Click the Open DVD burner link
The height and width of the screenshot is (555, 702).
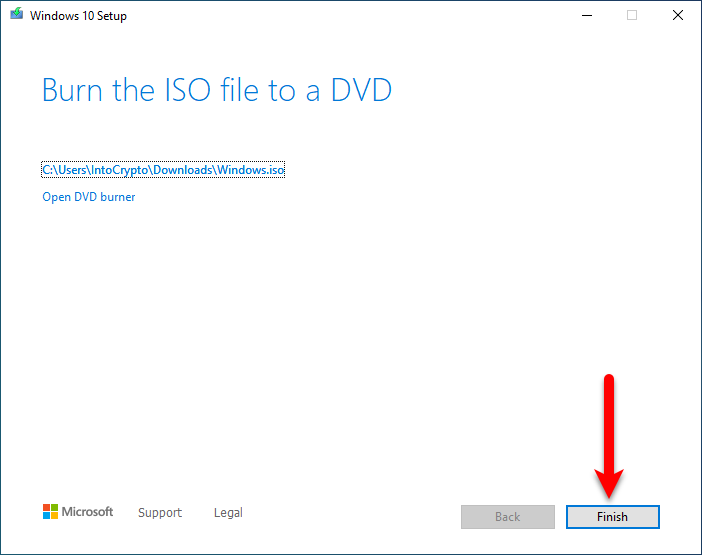[89, 197]
